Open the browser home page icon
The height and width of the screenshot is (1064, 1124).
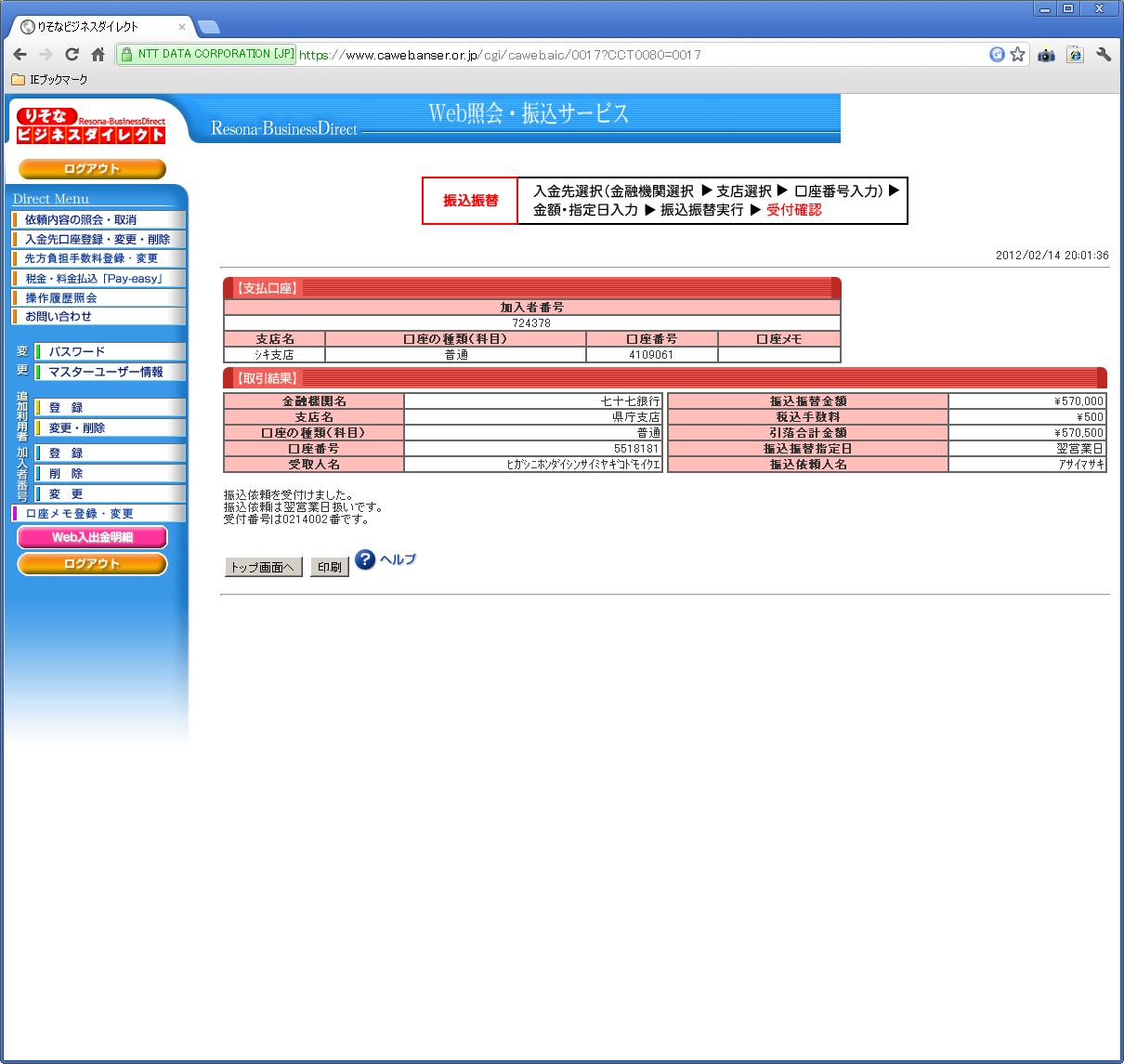(98, 55)
